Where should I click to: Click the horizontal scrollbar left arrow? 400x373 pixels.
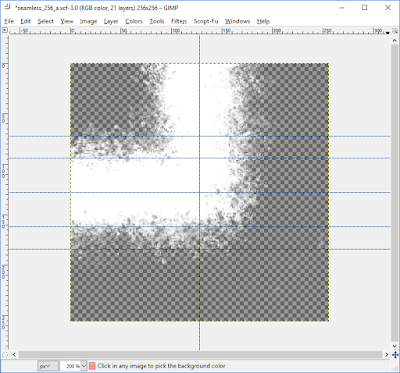14,354
